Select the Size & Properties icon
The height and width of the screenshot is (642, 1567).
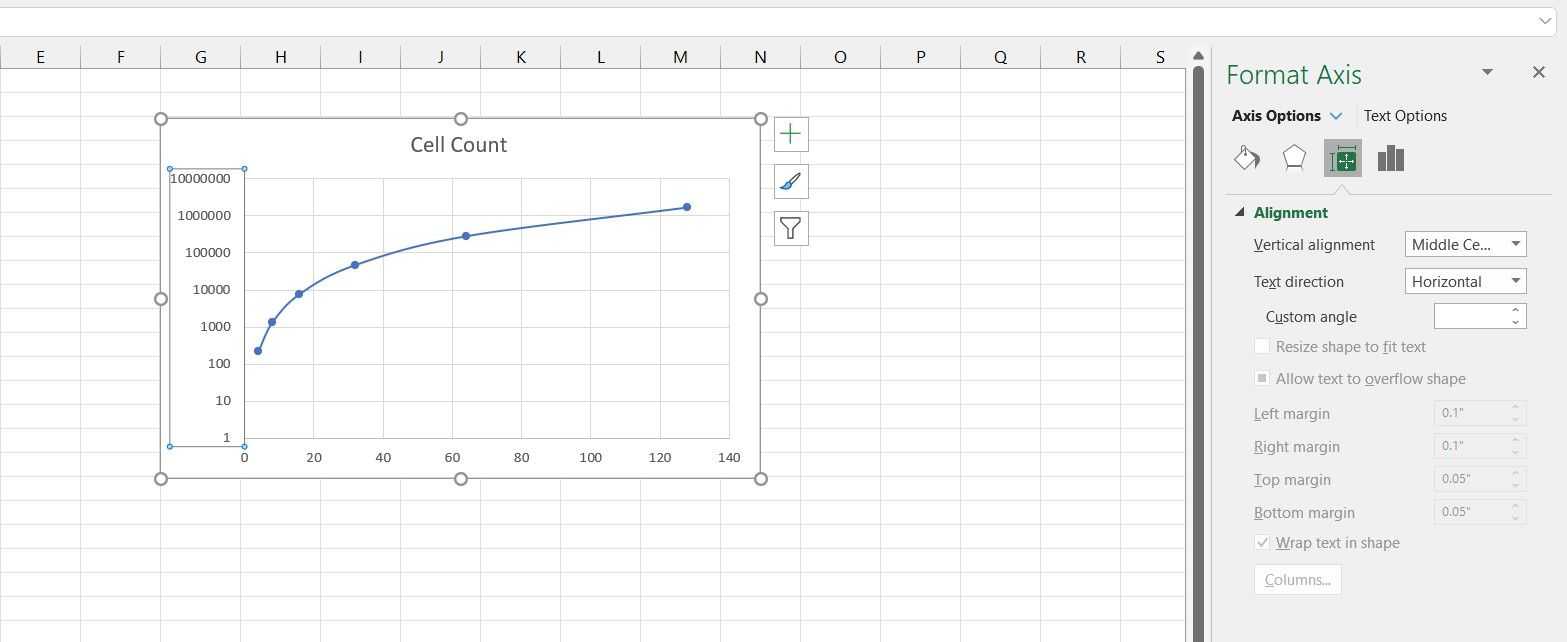click(x=1342, y=158)
